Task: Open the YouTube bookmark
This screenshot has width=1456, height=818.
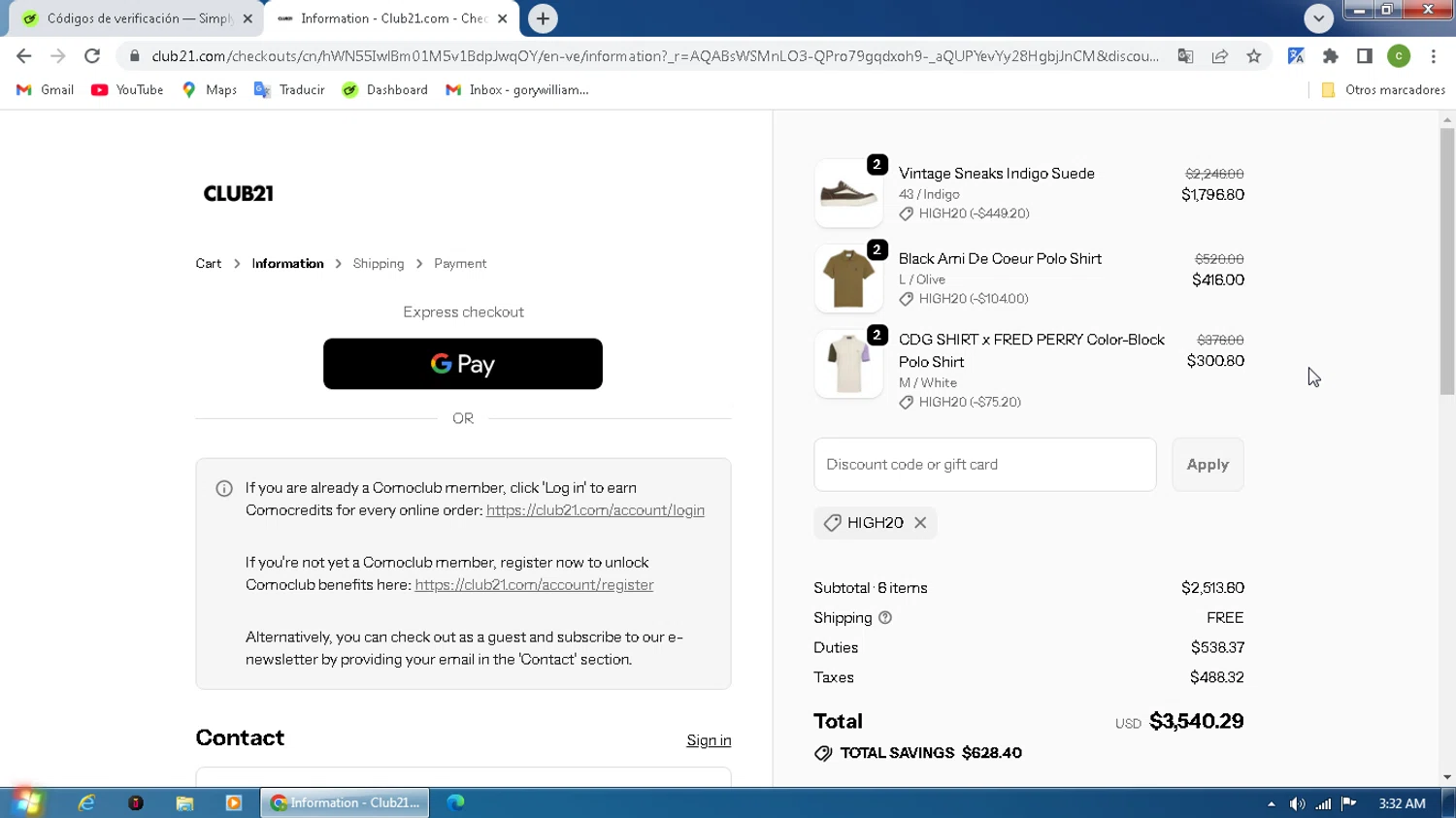Action: pyautogui.click(x=127, y=89)
